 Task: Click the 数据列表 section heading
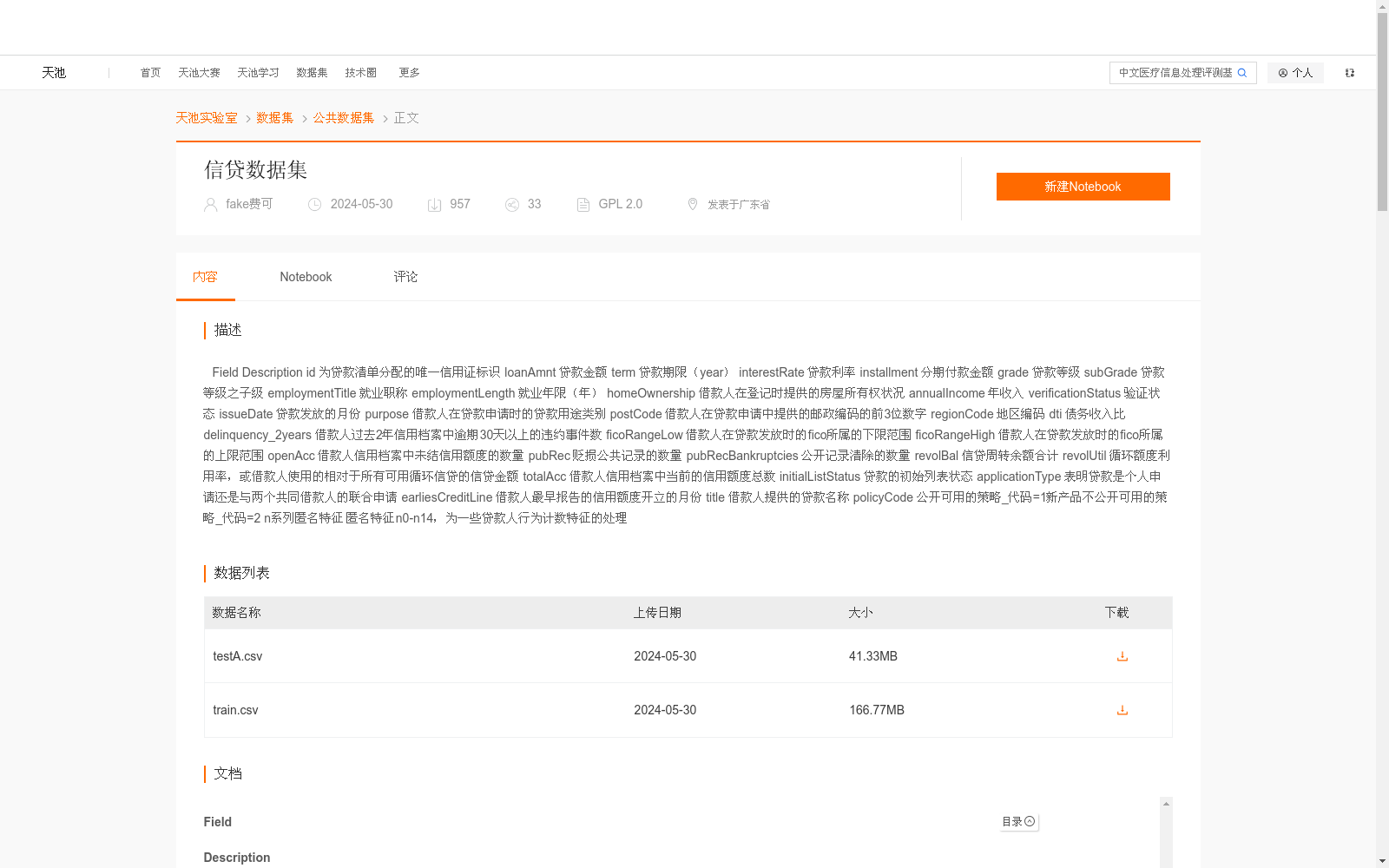pos(241,573)
